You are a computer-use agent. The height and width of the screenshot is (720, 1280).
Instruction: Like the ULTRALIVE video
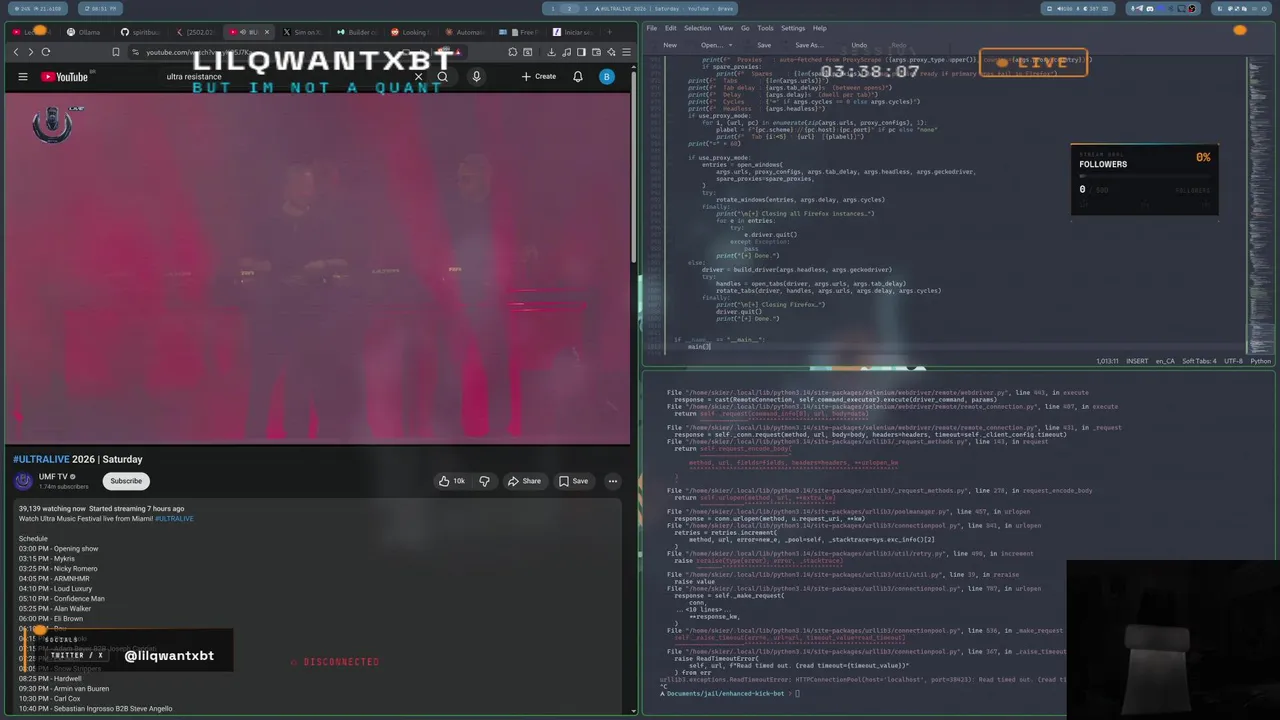pyautogui.click(x=451, y=481)
